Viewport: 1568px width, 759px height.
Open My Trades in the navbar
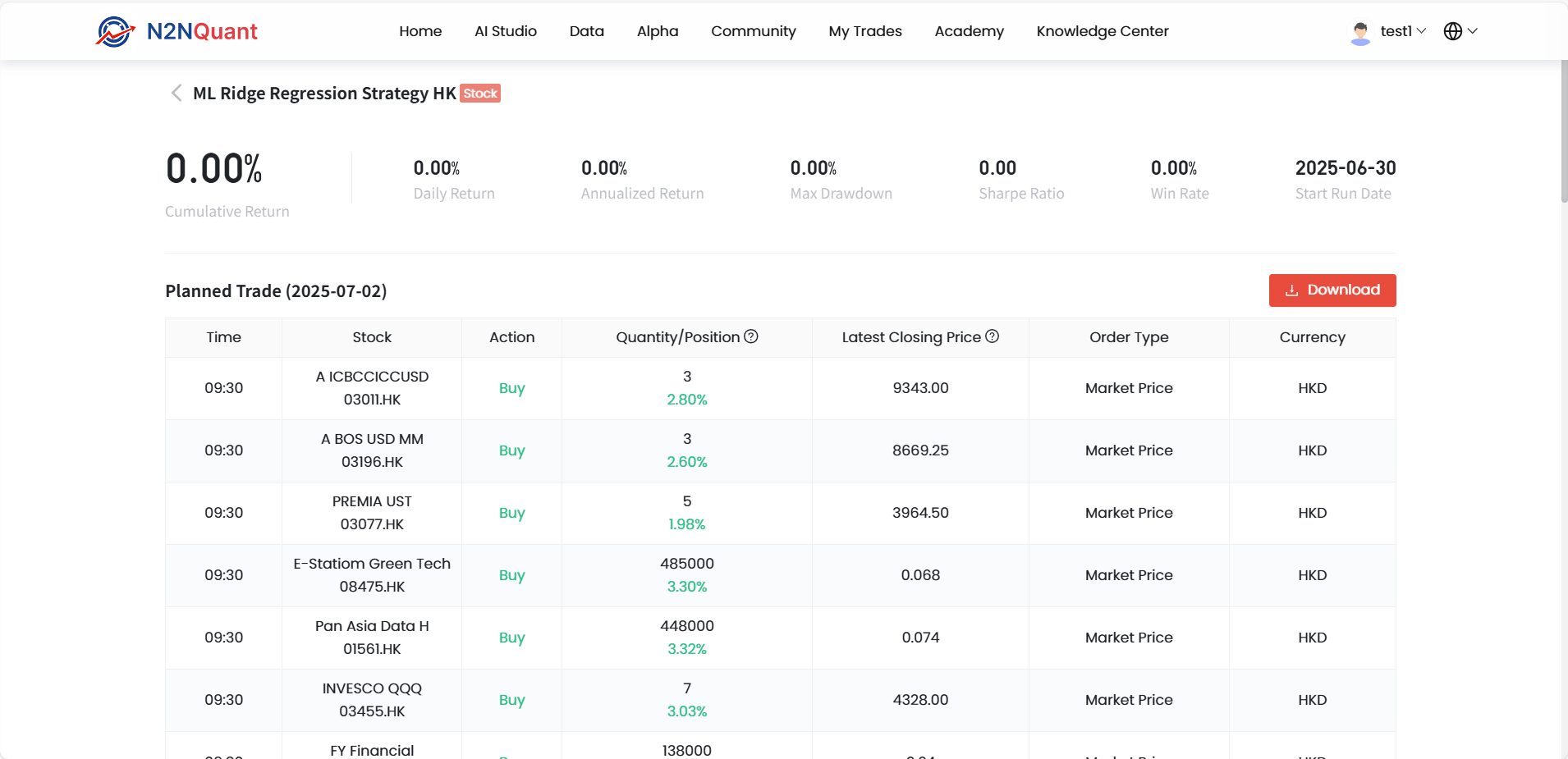click(x=865, y=31)
